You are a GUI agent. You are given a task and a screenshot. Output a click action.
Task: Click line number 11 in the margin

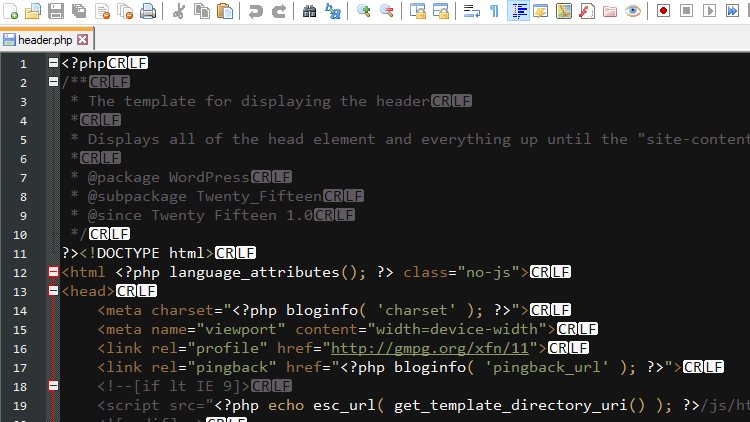click(20, 254)
